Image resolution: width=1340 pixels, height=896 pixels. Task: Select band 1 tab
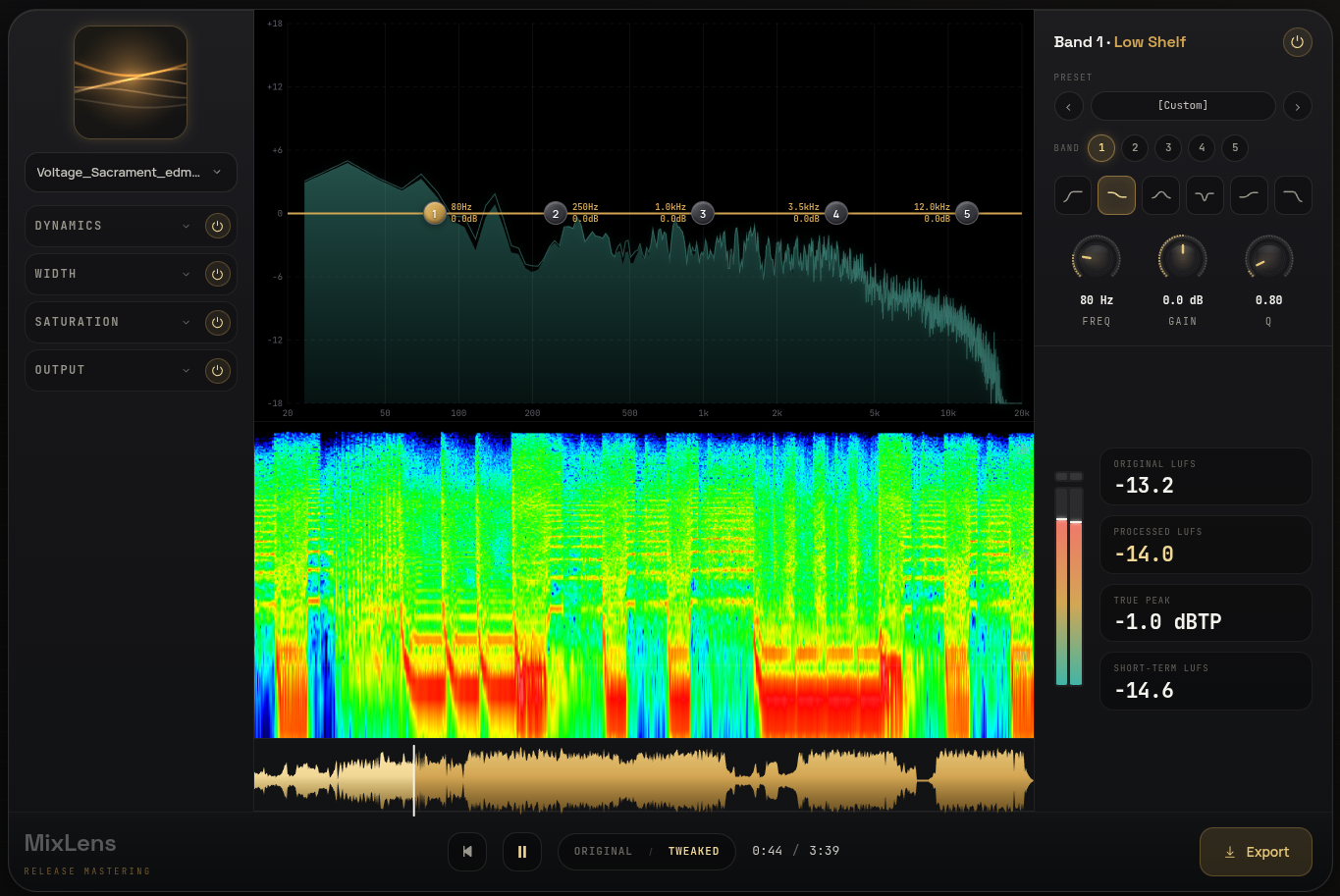(x=1101, y=148)
